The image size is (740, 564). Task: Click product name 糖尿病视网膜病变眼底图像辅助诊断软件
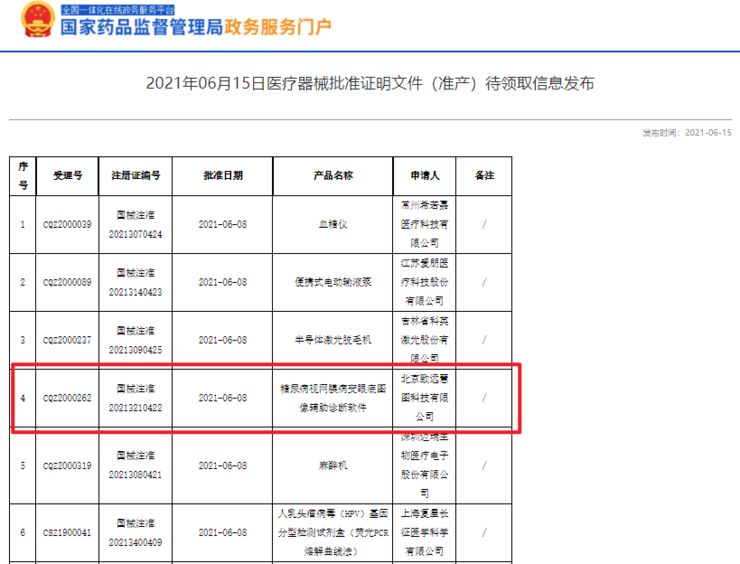pyautogui.click(x=333, y=398)
